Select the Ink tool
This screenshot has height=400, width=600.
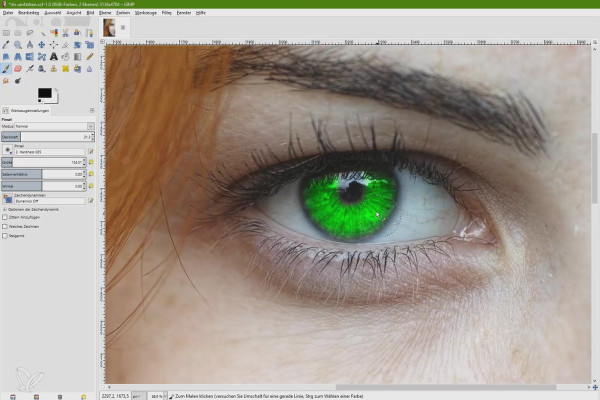click(42, 69)
